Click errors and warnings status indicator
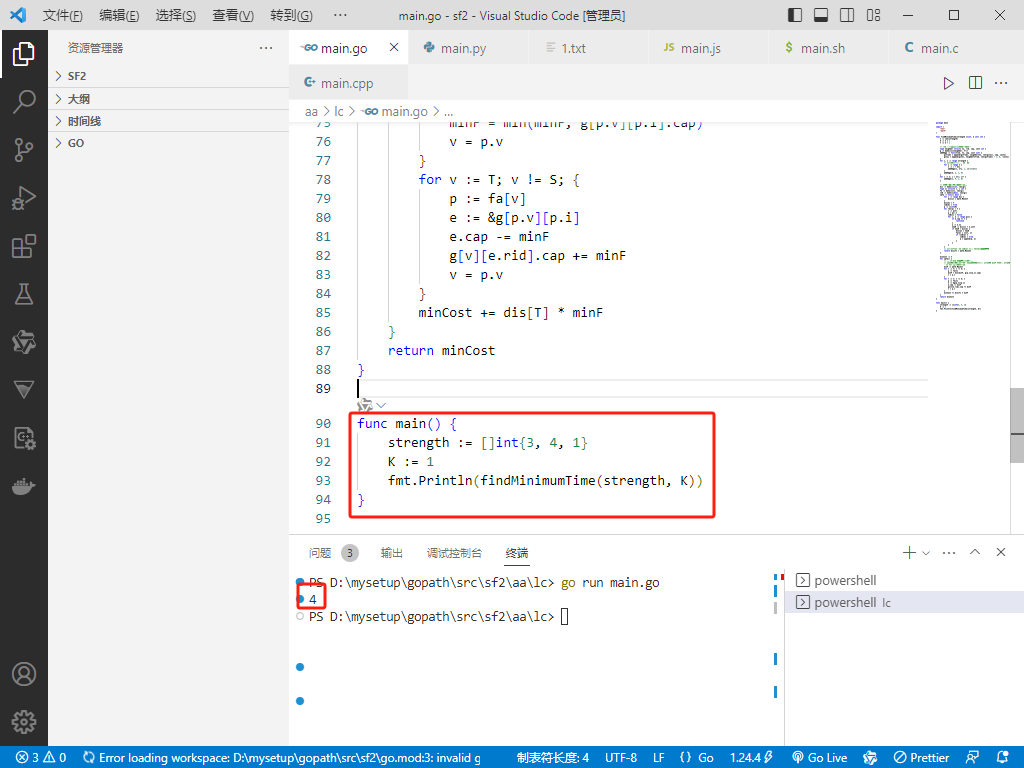Viewport: 1024px width, 768px height. click(41, 758)
